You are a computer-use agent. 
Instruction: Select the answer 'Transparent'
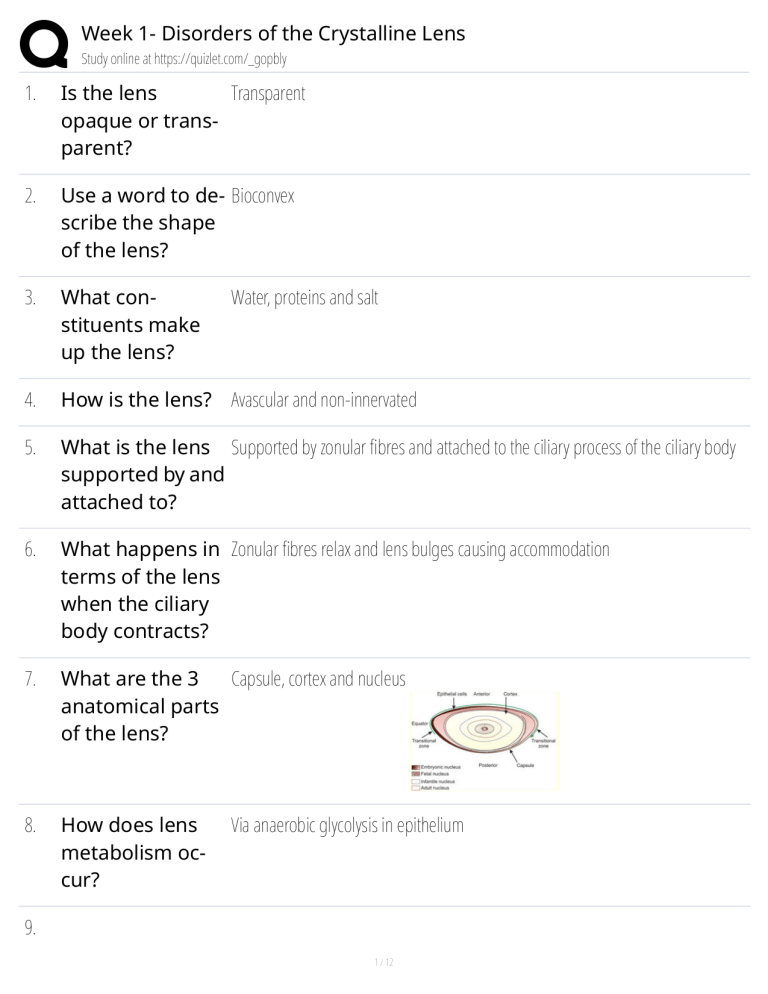click(268, 94)
